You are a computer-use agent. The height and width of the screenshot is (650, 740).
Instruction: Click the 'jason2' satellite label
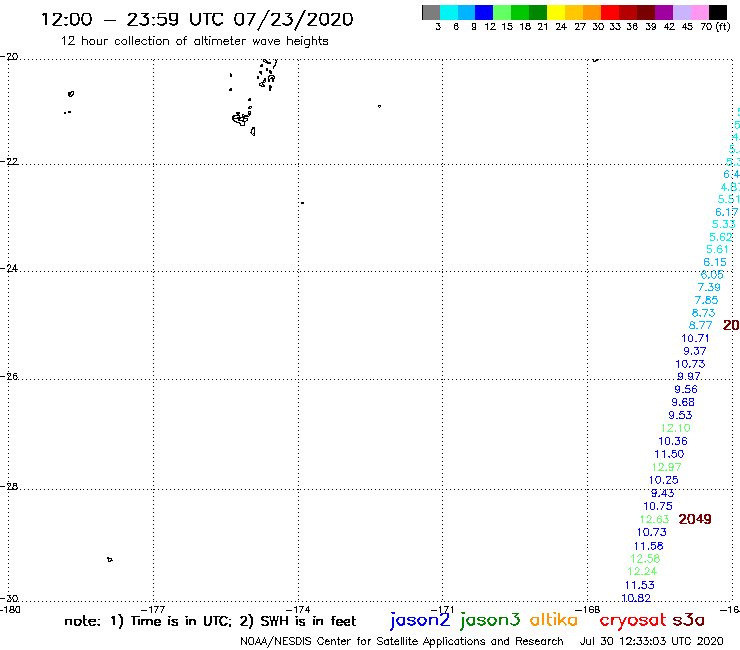point(420,621)
